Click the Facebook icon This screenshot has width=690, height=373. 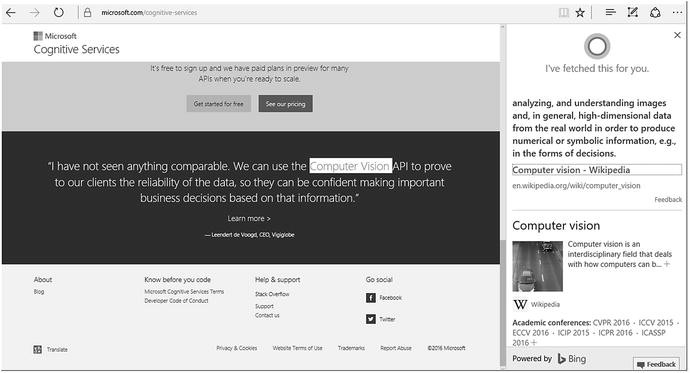click(371, 298)
